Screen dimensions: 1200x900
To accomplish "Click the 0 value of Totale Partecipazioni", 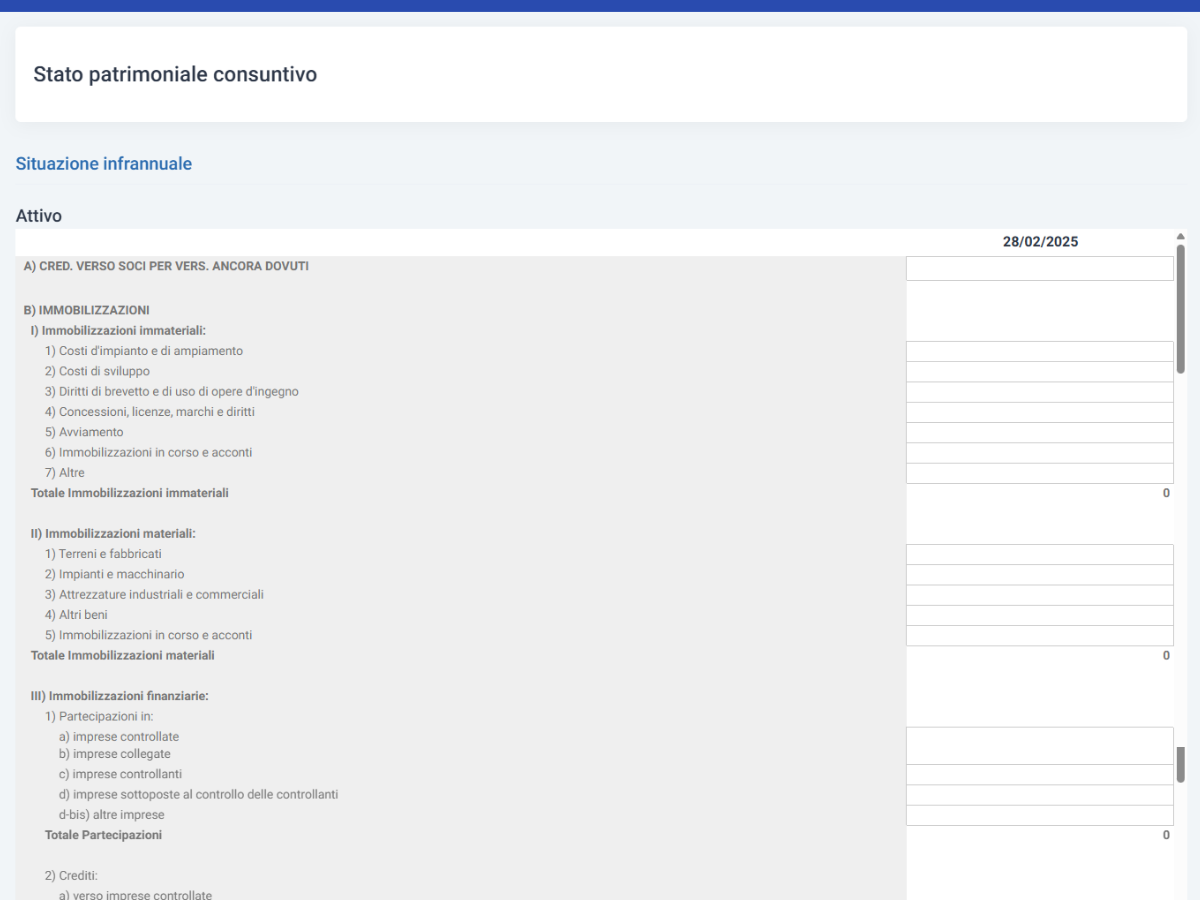I will coord(1166,835).
